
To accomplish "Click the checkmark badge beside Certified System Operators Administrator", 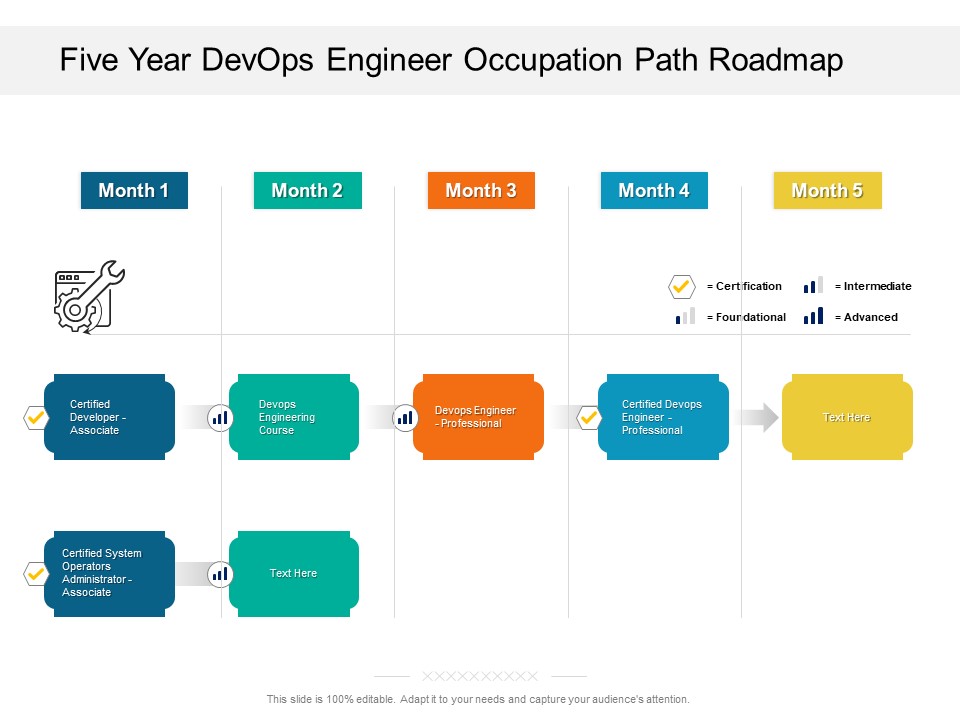I will [36, 574].
